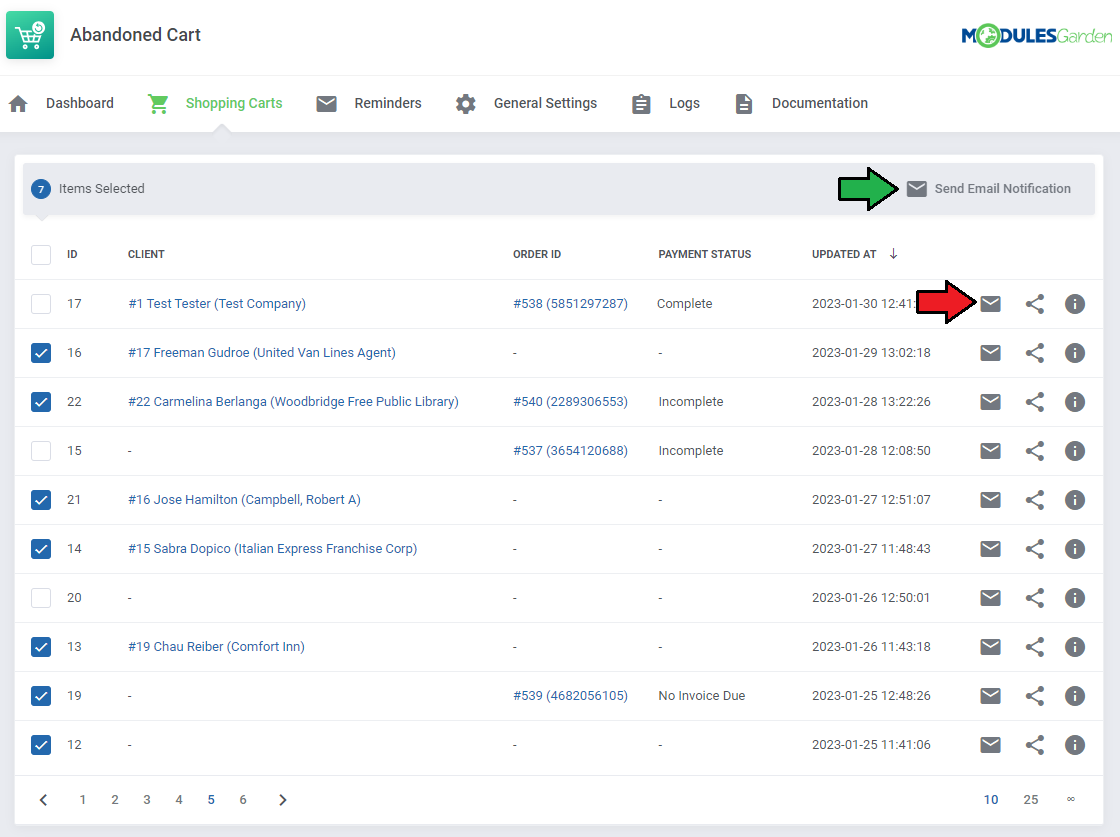Open the Documentation tab
Image resolution: width=1120 pixels, height=837 pixels.
pos(801,104)
